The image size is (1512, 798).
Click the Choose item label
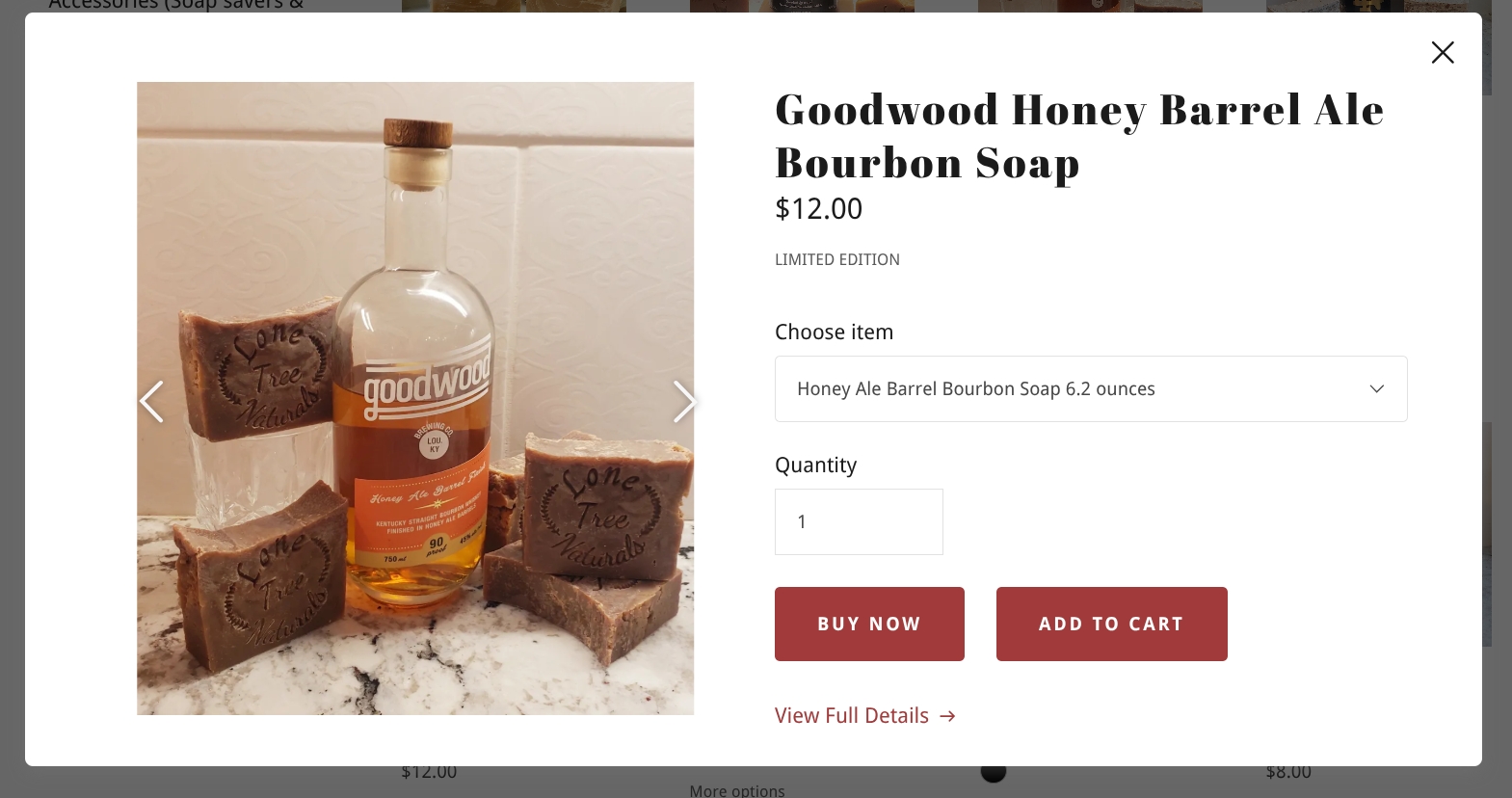(x=835, y=332)
